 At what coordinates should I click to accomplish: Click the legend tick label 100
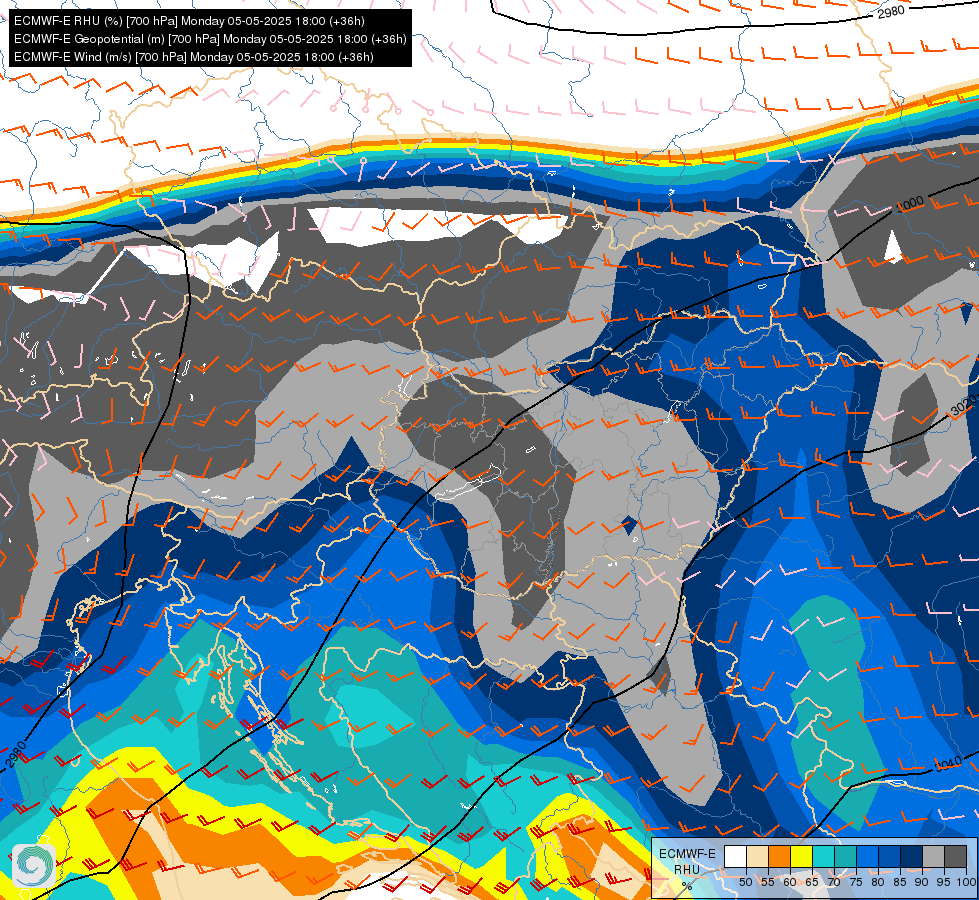(967, 882)
